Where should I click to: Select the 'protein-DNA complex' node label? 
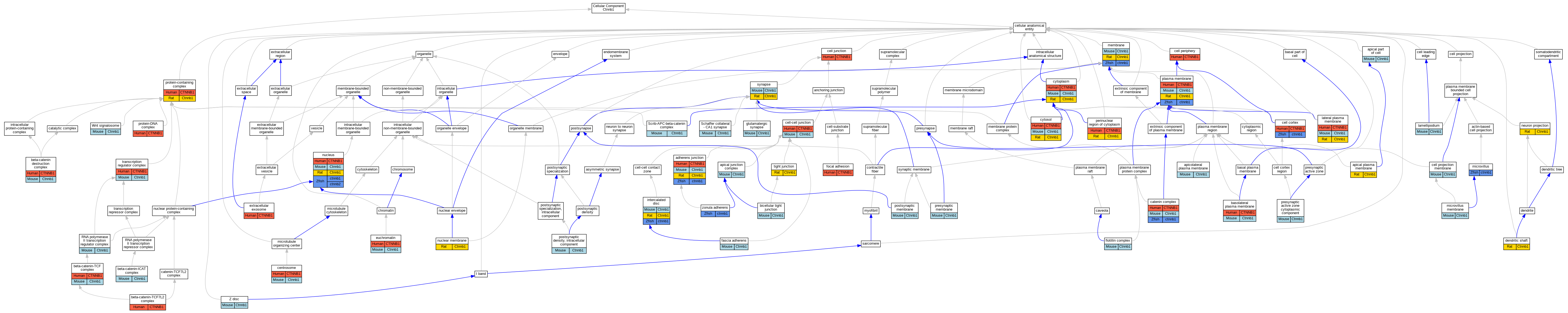(x=148, y=125)
